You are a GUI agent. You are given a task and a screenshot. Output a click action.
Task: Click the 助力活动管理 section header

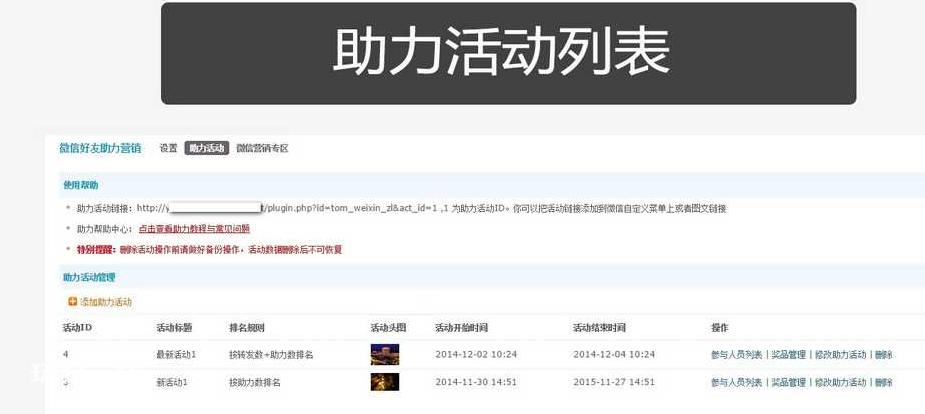pos(88,277)
